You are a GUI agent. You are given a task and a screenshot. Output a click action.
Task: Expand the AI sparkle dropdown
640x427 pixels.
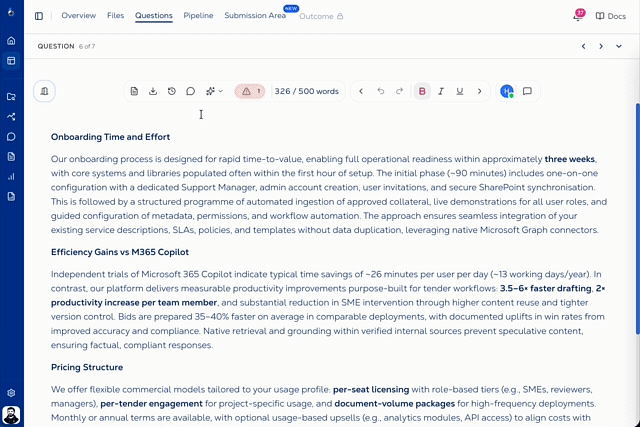tap(214, 91)
